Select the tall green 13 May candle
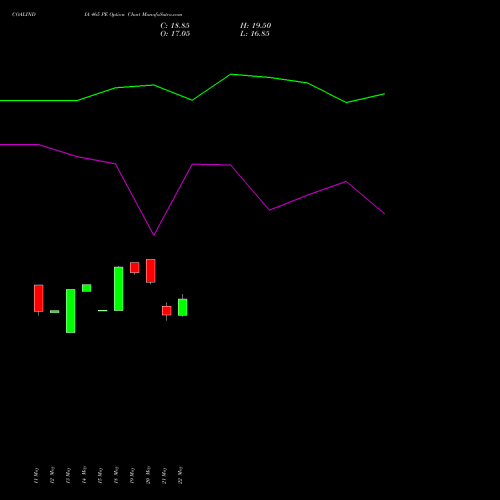The image size is (500, 500). [x=71, y=311]
